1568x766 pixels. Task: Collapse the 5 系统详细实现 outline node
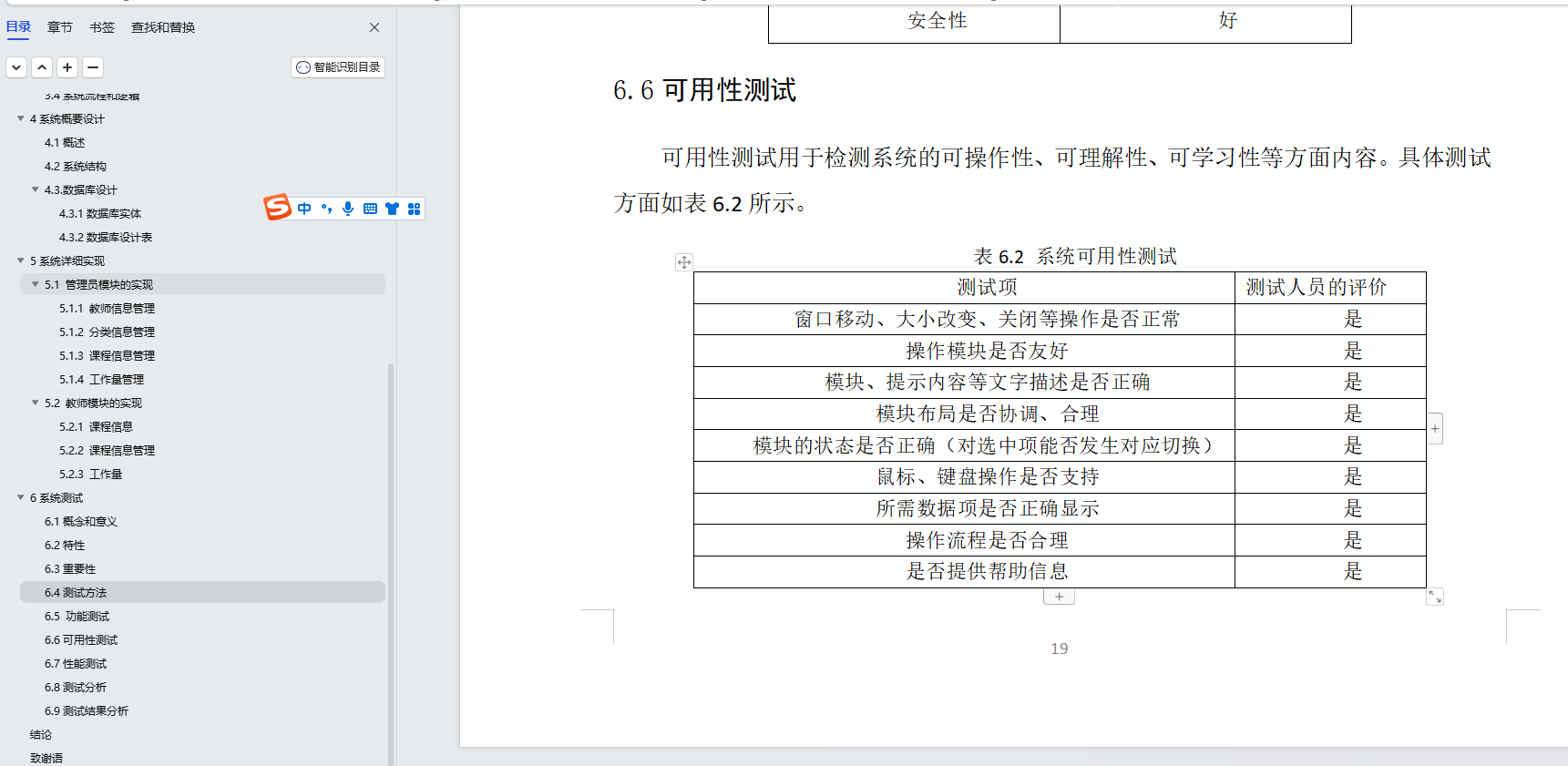(x=20, y=260)
